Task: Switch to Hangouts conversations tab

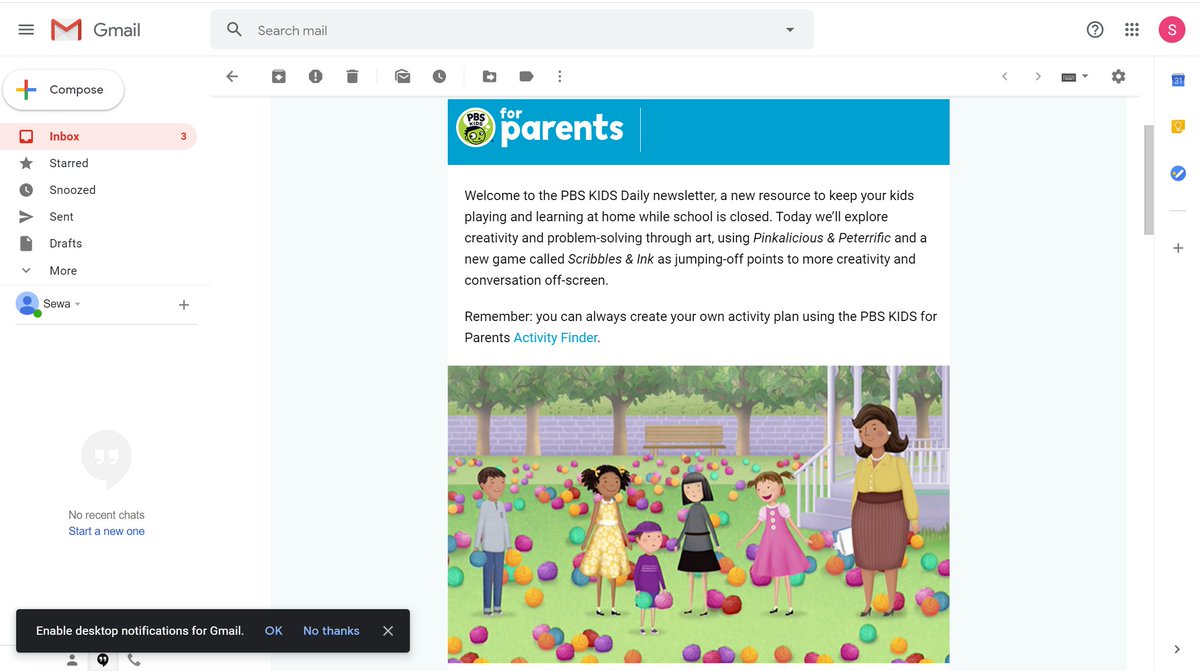Action: click(103, 660)
